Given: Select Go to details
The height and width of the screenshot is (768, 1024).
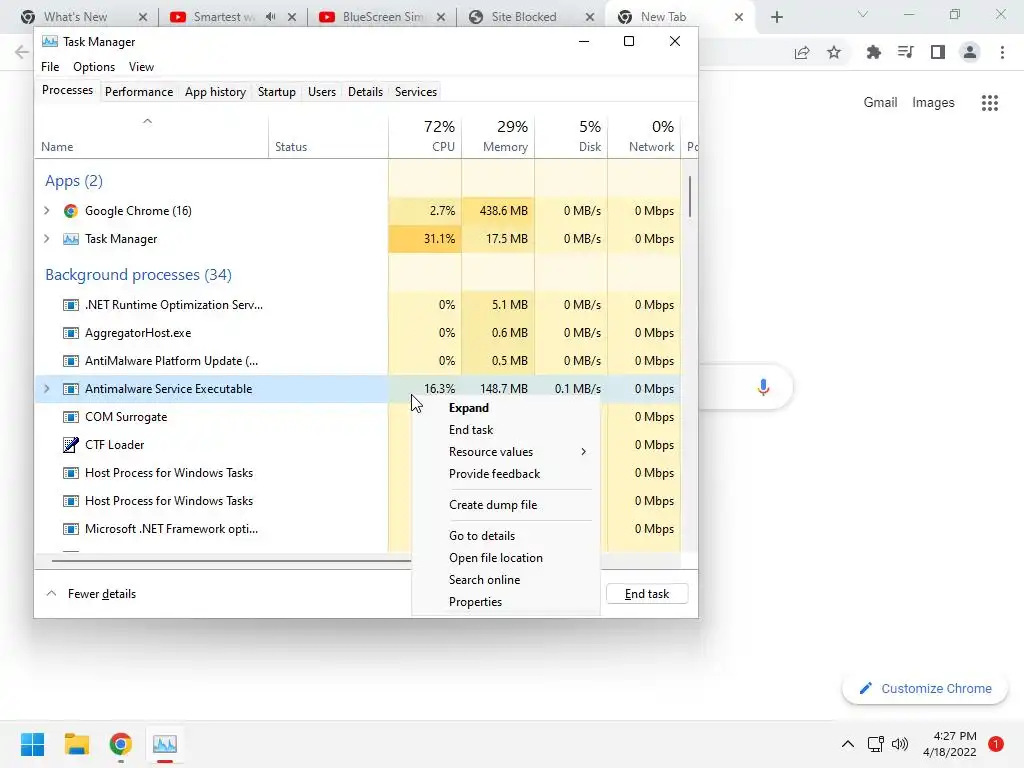Looking at the screenshot, I should point(506,536).
